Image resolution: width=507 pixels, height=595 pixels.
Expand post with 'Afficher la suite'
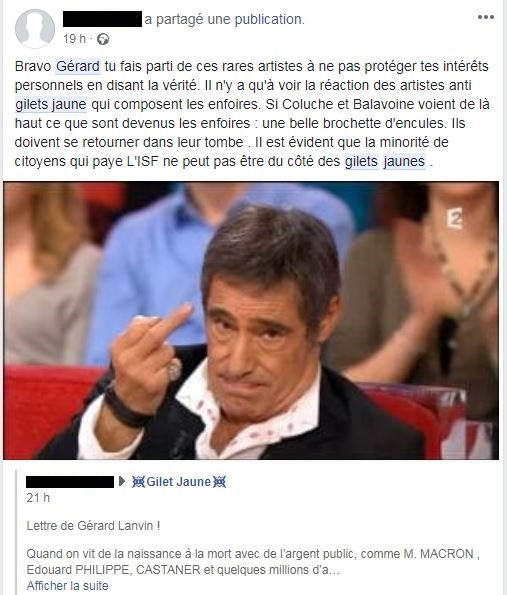pyautogui.click(x=68, y=586)
